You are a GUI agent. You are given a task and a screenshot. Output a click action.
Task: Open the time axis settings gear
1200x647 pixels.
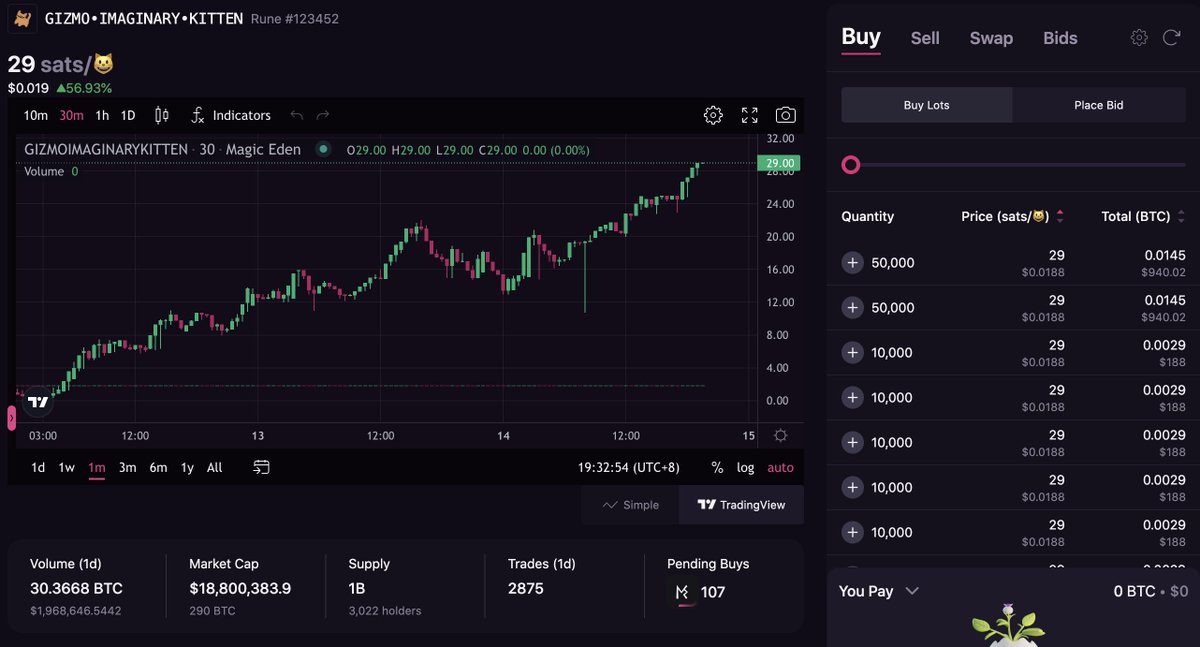point(780,435)
